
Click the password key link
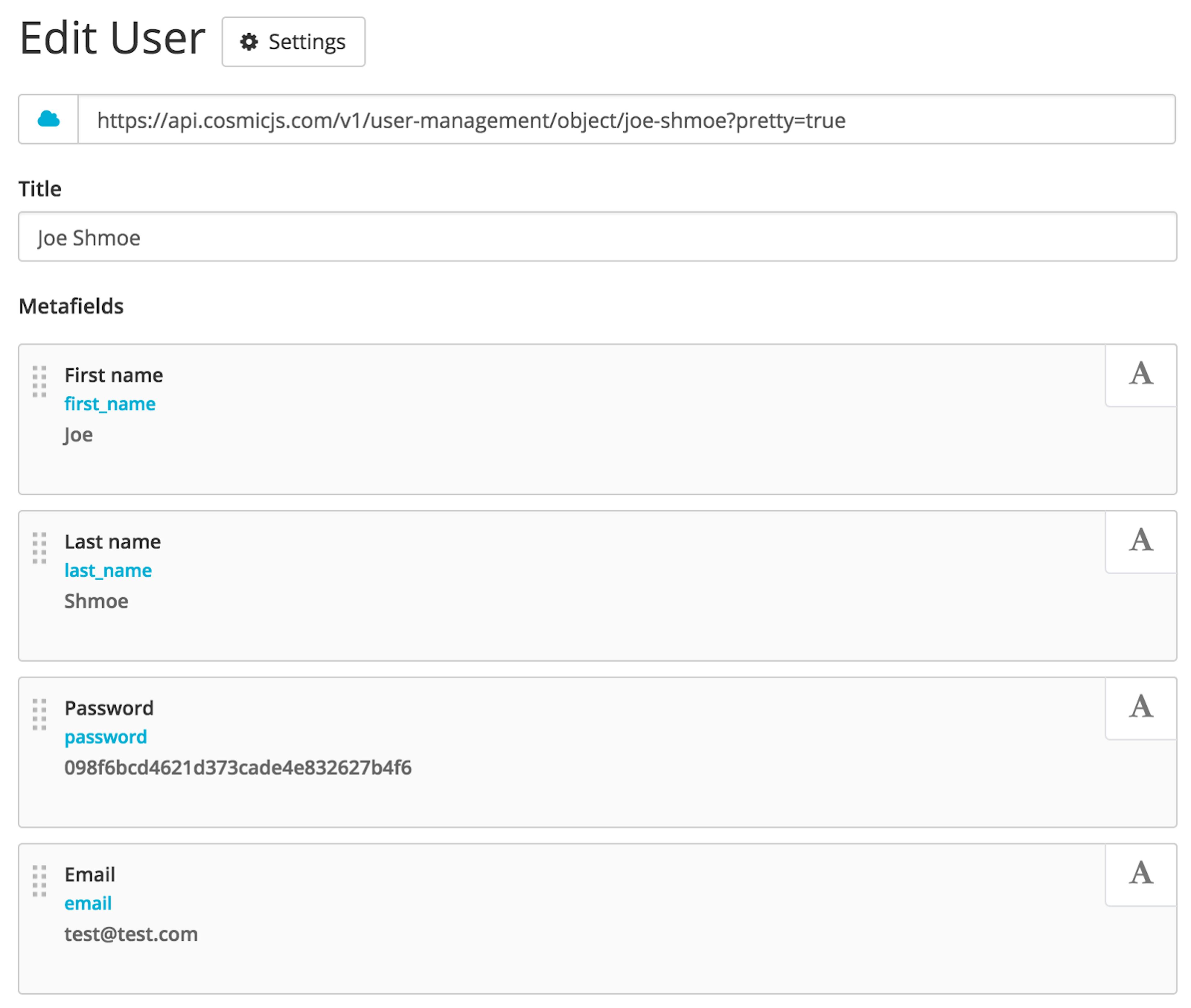(x=106, y=737)
